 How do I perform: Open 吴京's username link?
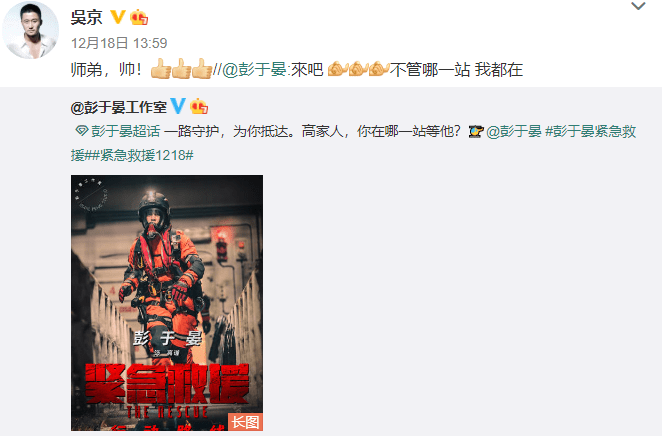coord(87,17)
